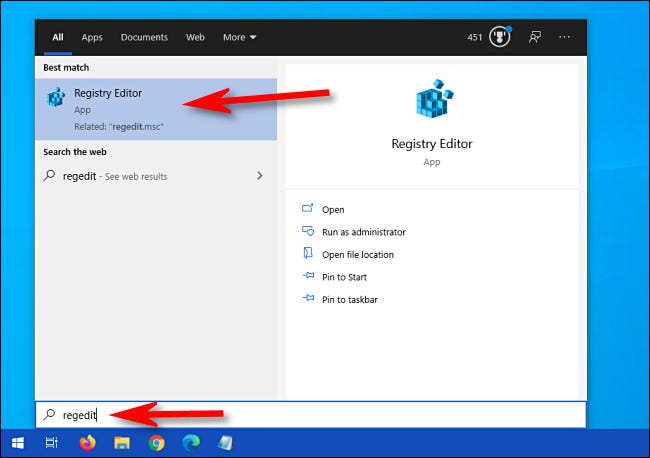Switch to the Documents tab
Viewport: 650px width, 458px height.
[x=144, y=37]
